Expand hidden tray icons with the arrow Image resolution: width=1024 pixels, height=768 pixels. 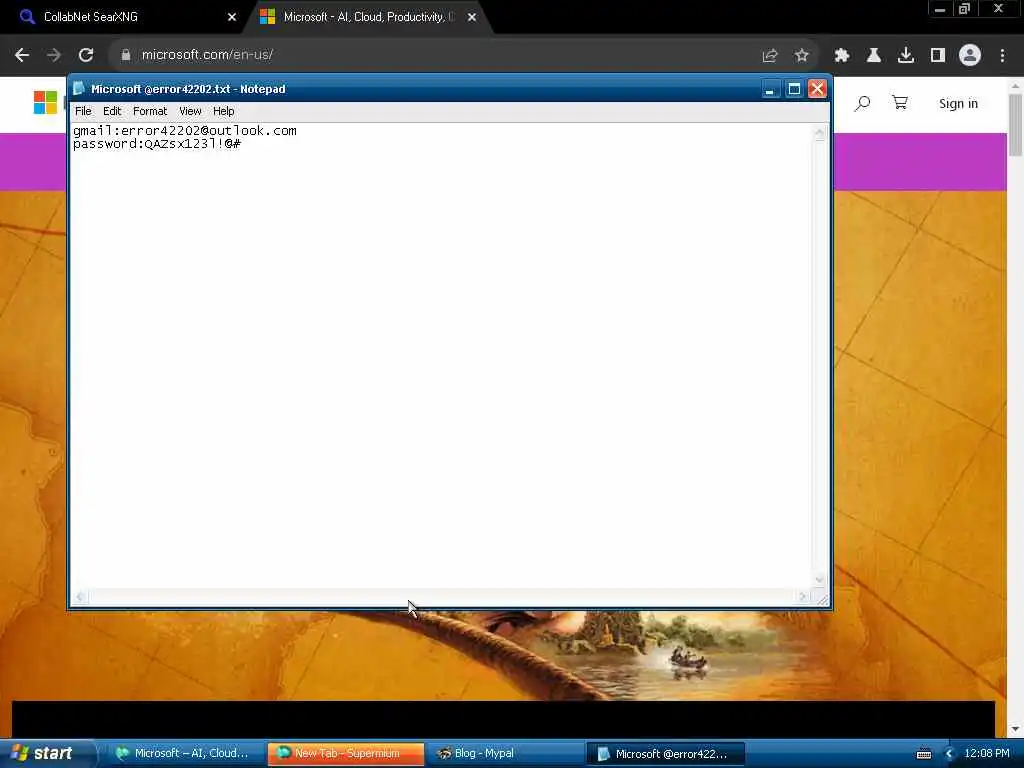[x=950, y=754]
